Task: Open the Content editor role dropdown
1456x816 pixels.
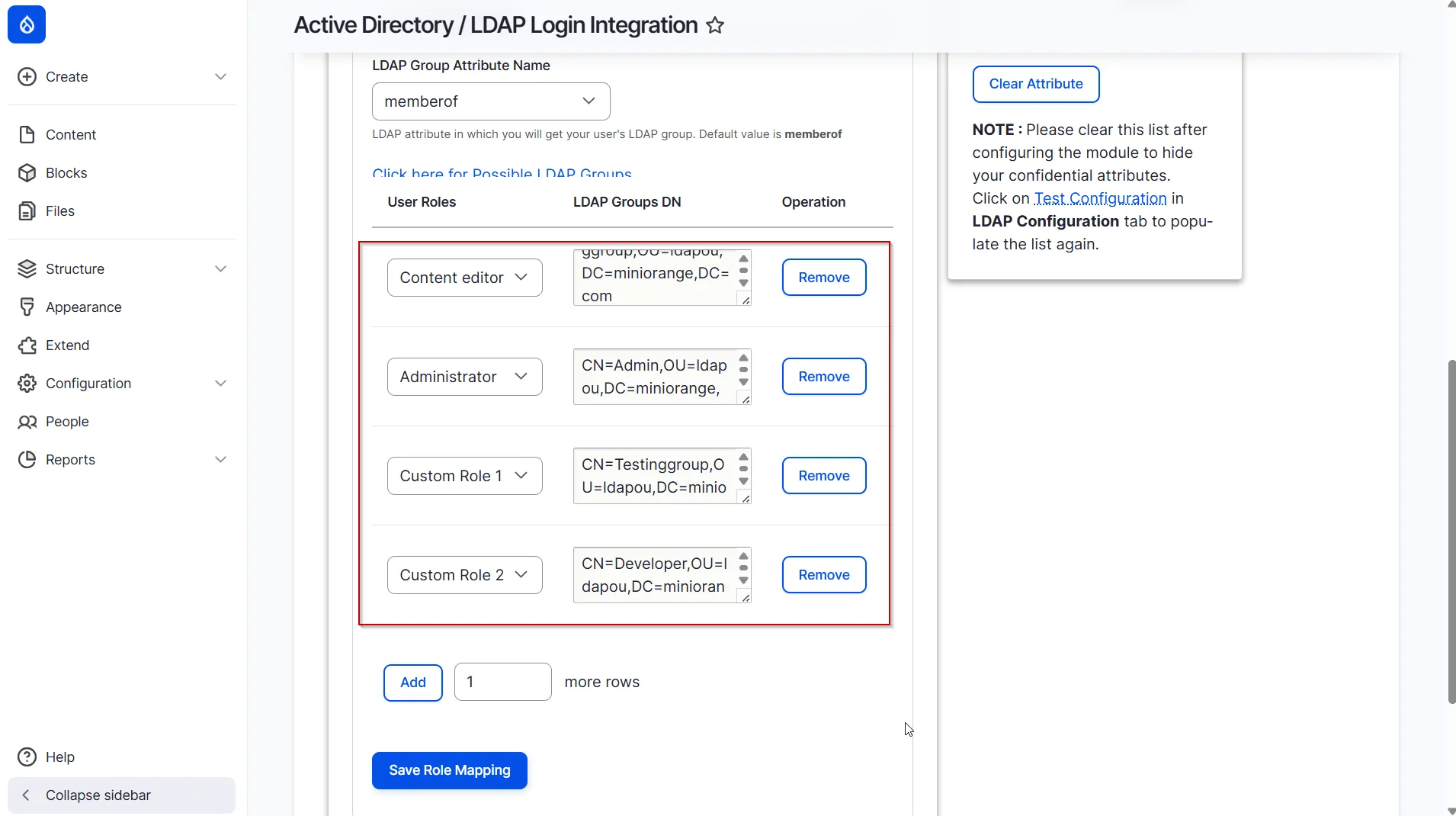Action: coord(464,278)
